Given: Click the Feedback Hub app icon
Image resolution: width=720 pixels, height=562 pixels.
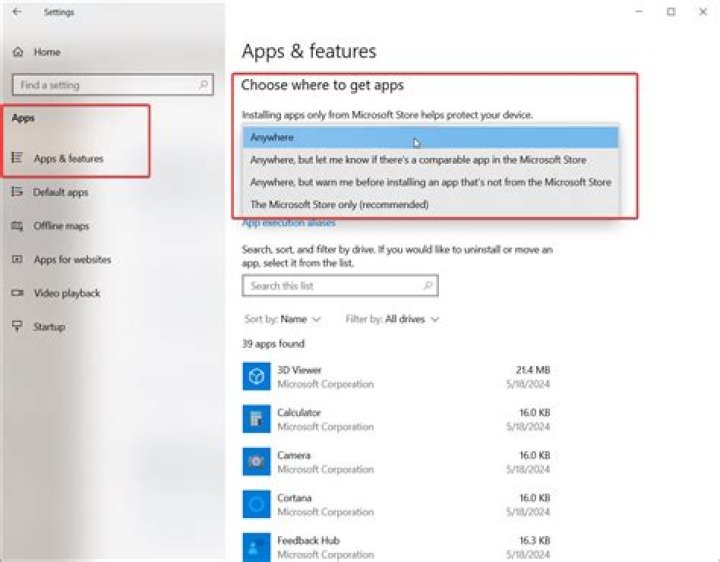Looking at the screenshot, I should 256,546.
